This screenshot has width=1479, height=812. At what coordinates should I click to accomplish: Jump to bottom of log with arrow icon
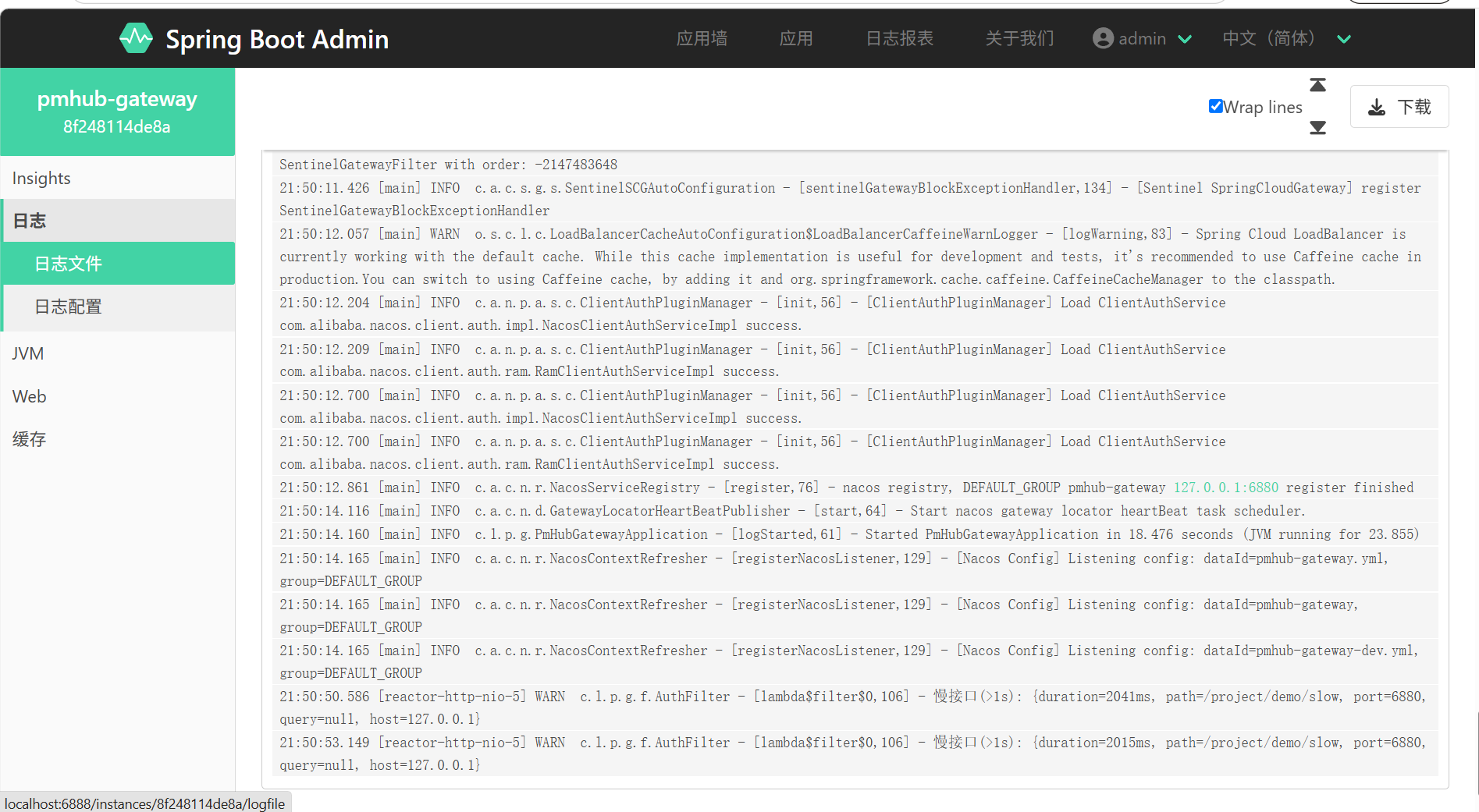tap(1317, 127)
